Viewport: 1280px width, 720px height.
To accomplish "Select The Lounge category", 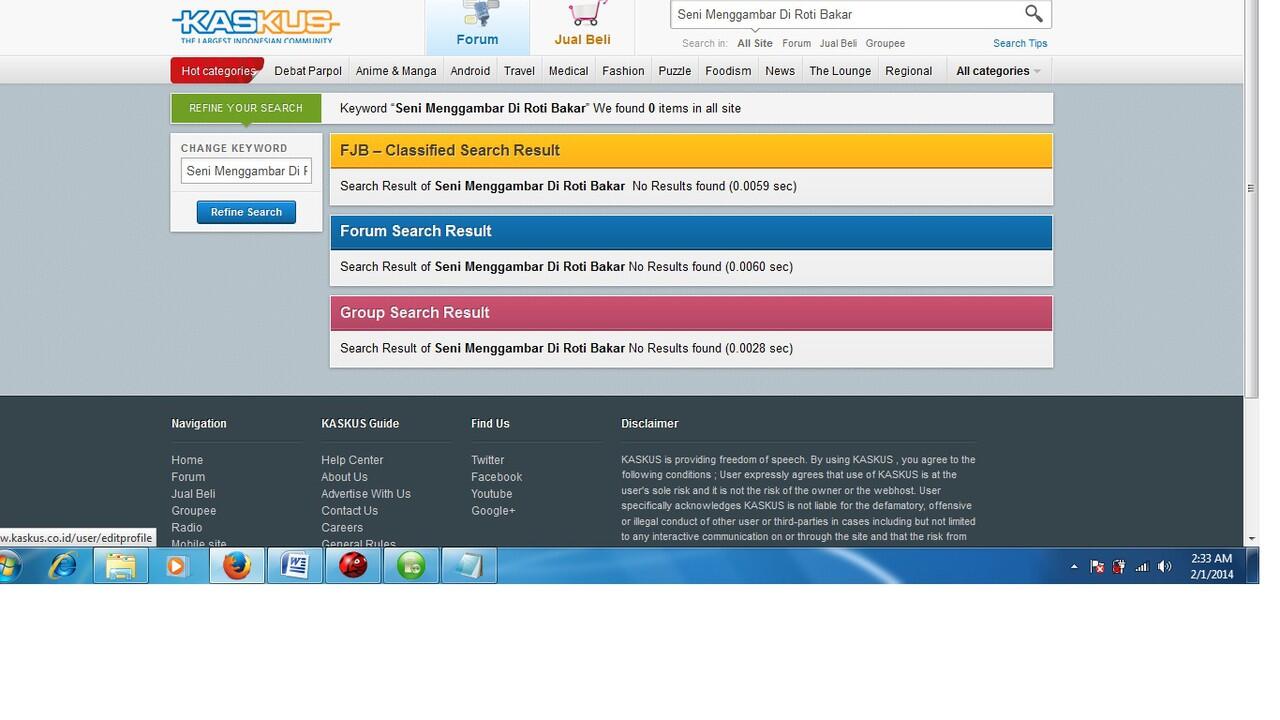I will (x=840, y=71).
